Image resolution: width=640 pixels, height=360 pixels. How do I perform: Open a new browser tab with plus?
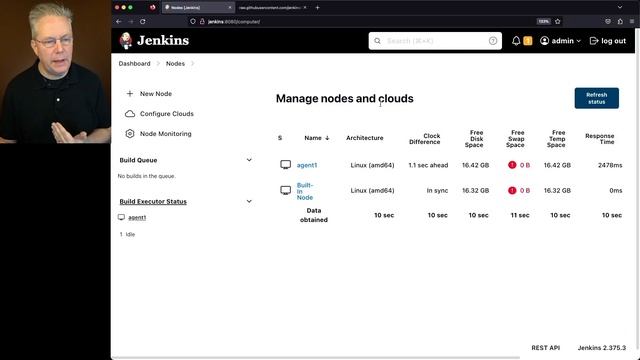point(317,7)
